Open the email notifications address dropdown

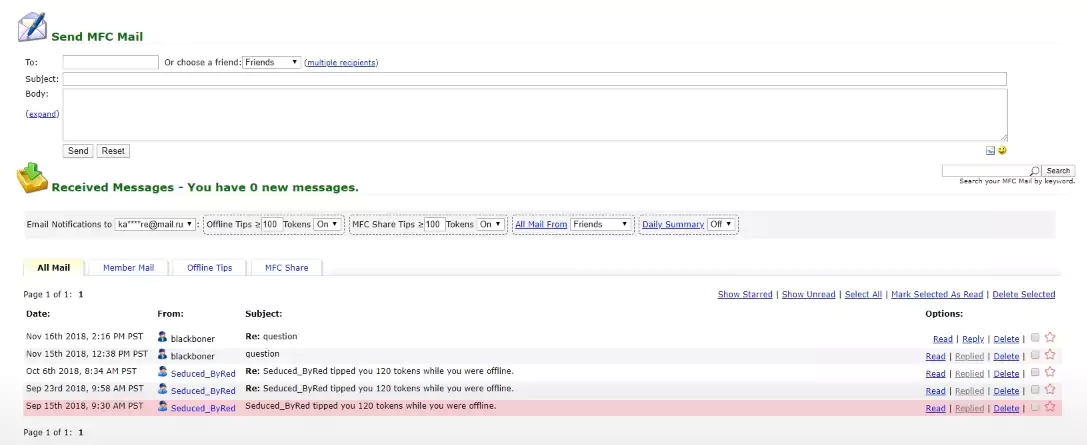(155, 225)
